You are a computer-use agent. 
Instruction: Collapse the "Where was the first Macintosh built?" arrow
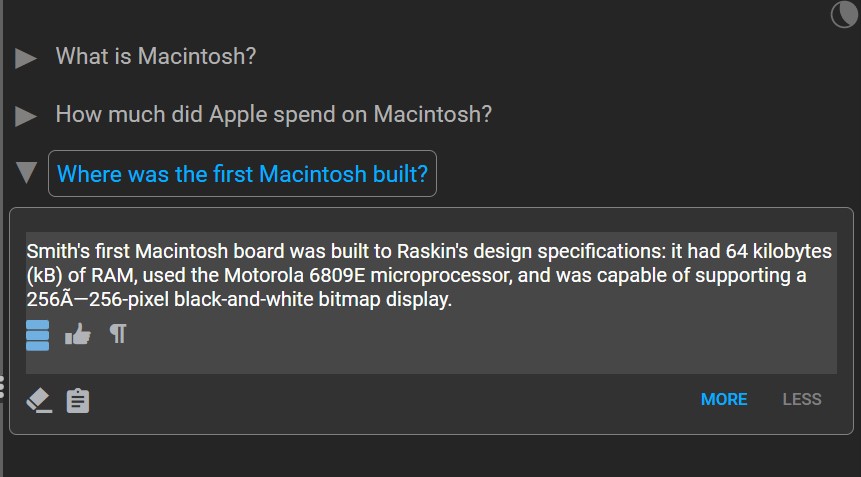(26, 172)
